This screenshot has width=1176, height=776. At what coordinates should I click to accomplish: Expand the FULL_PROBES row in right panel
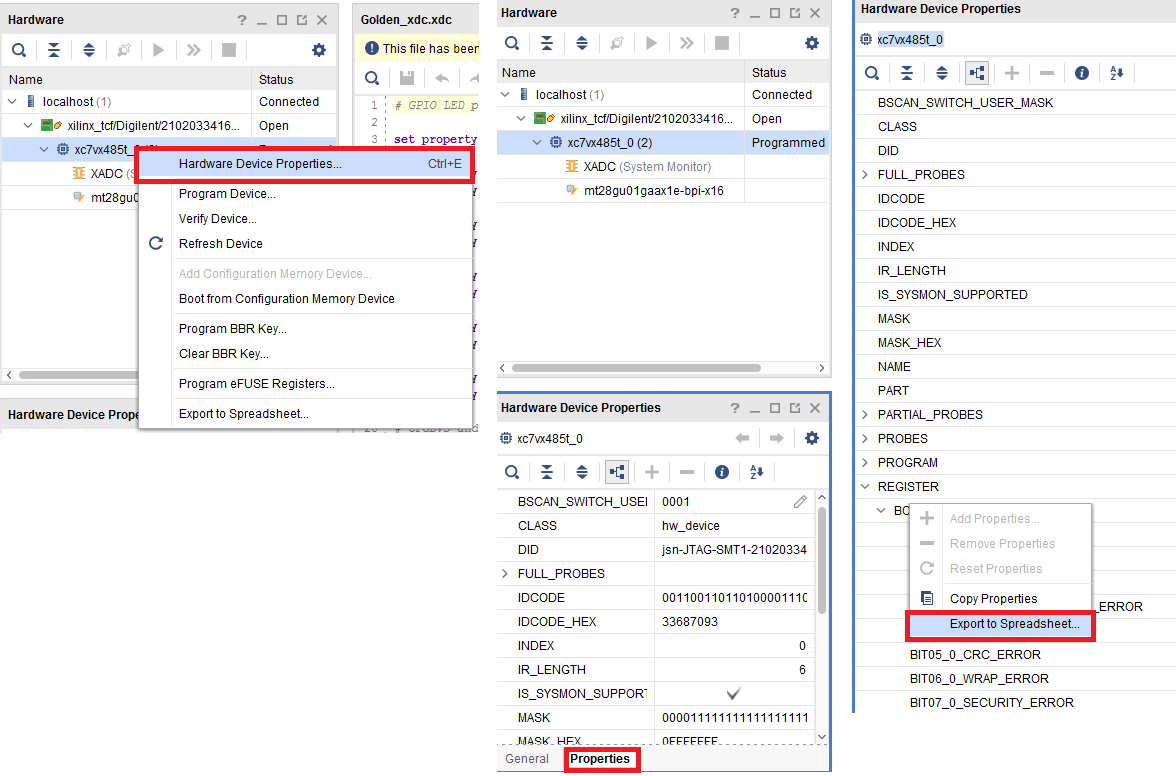click(865, 175)
